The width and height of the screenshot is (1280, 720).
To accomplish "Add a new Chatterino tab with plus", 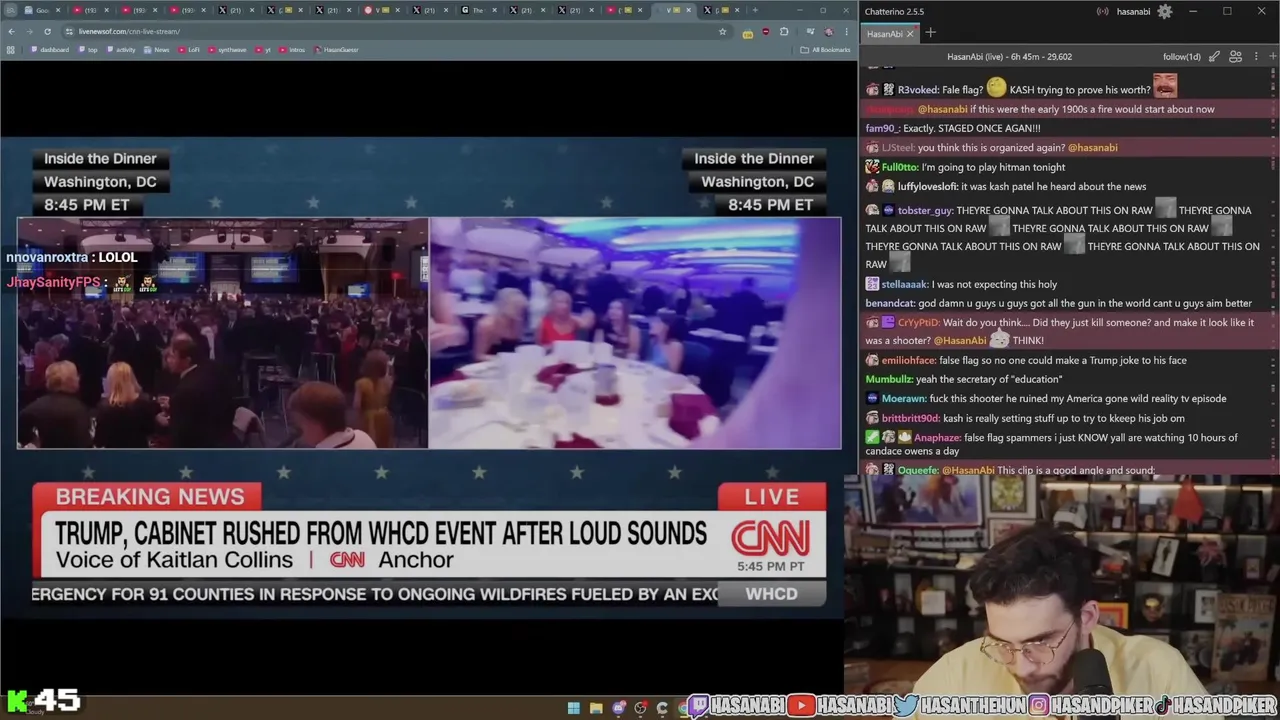I will 930,32.
